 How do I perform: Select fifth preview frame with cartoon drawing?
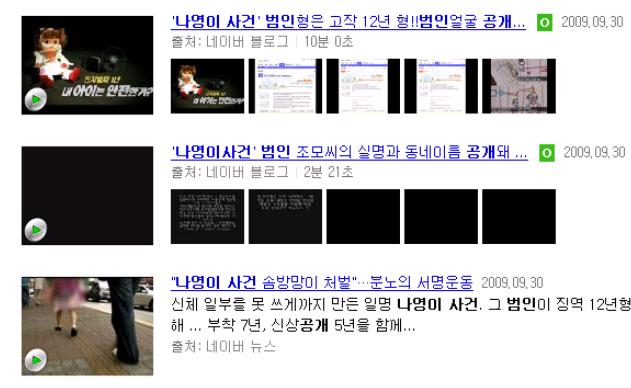point(519,86)
